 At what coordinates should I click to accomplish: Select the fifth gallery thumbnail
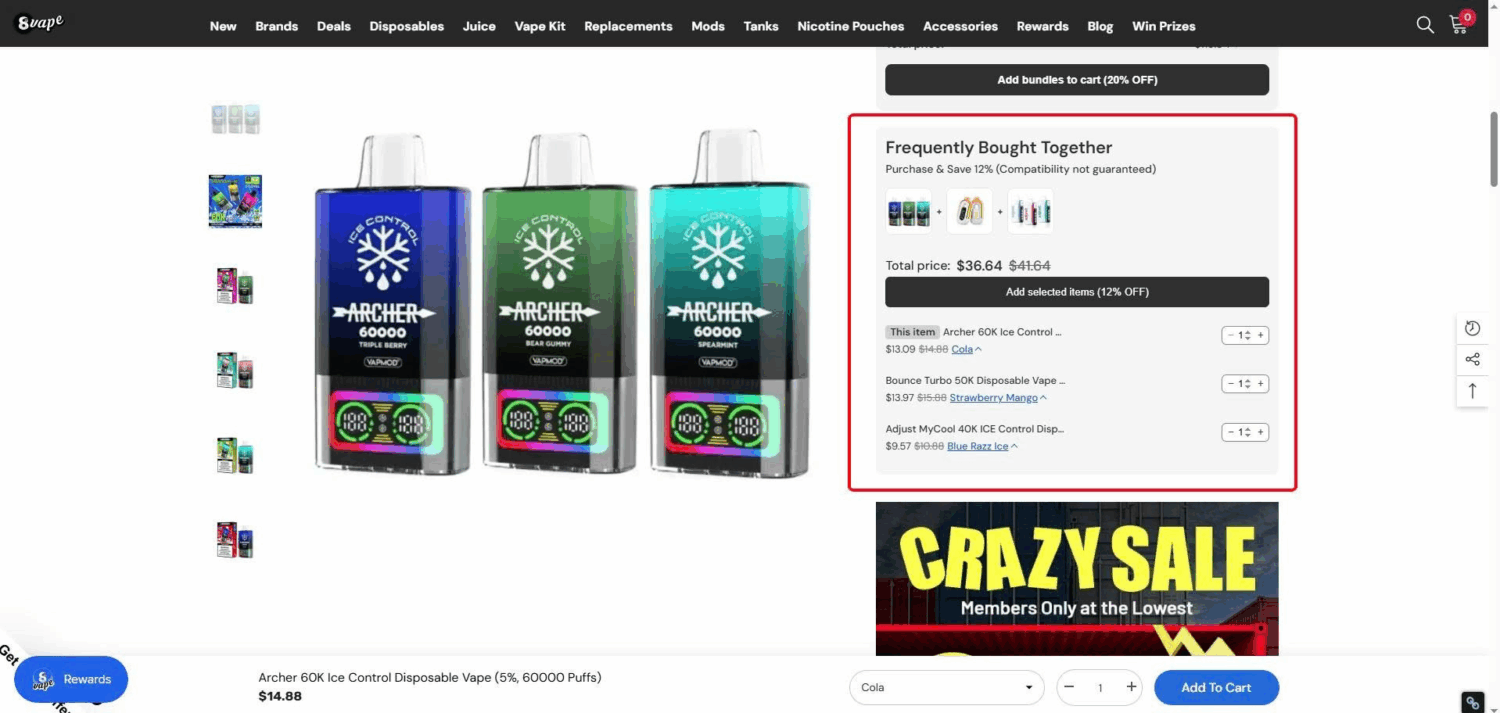tap(235, 455)
